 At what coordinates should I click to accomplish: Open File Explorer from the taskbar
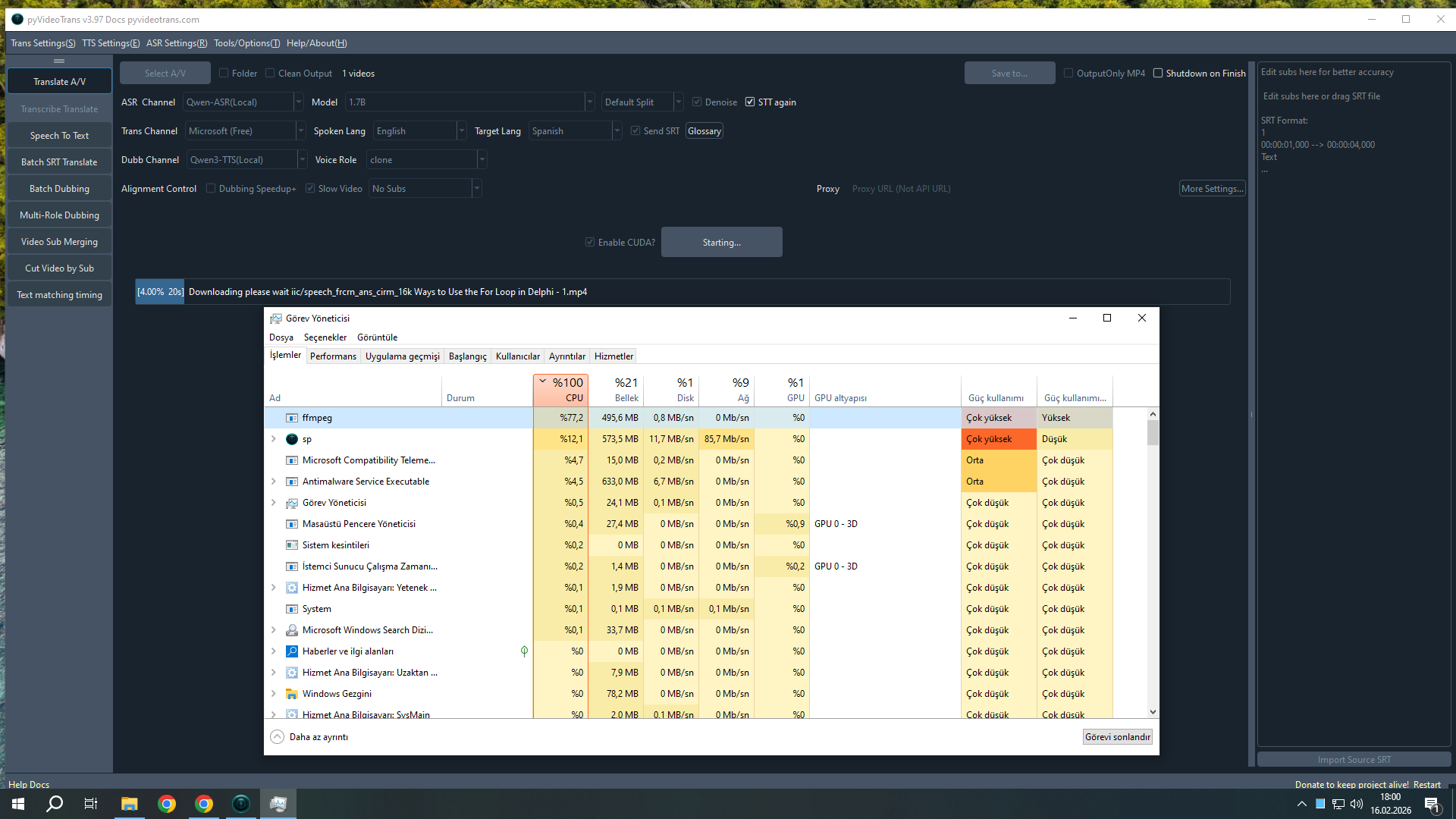(130, 804)
